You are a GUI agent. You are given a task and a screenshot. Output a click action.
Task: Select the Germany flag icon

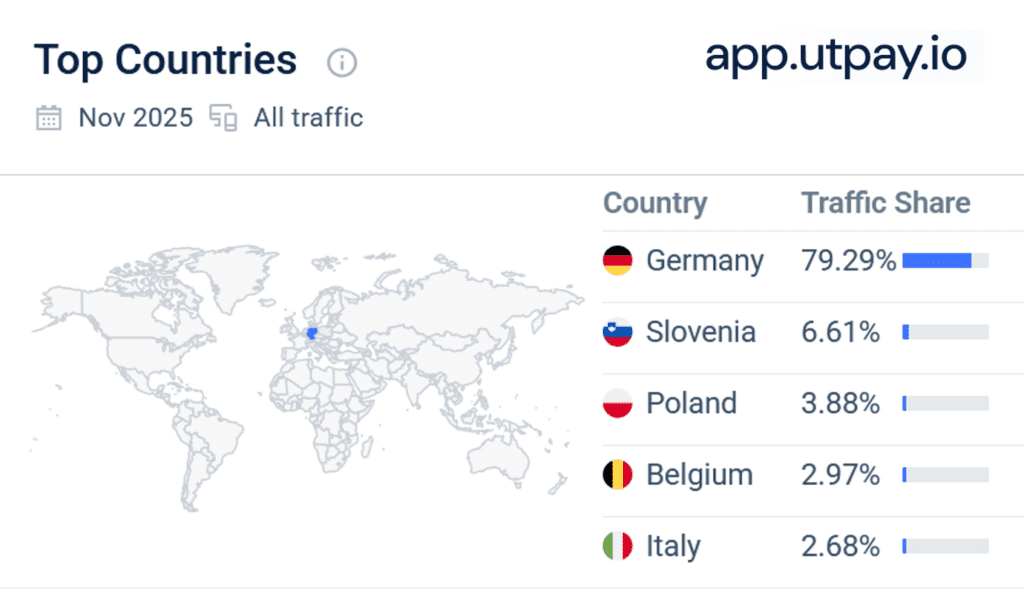pos(618,260)
